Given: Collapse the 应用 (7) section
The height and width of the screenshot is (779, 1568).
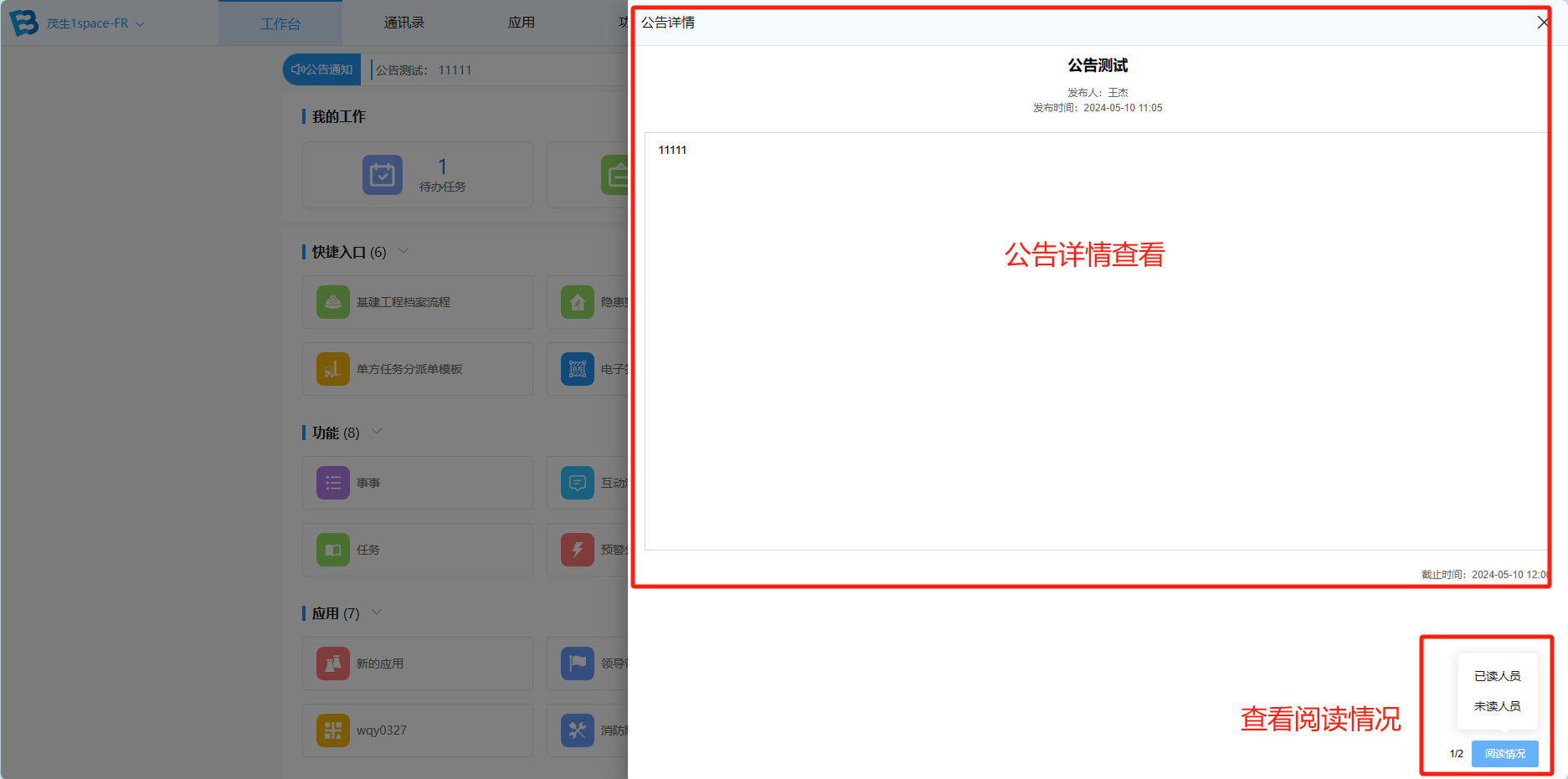Looking at the screenshot, I should 377,612.
